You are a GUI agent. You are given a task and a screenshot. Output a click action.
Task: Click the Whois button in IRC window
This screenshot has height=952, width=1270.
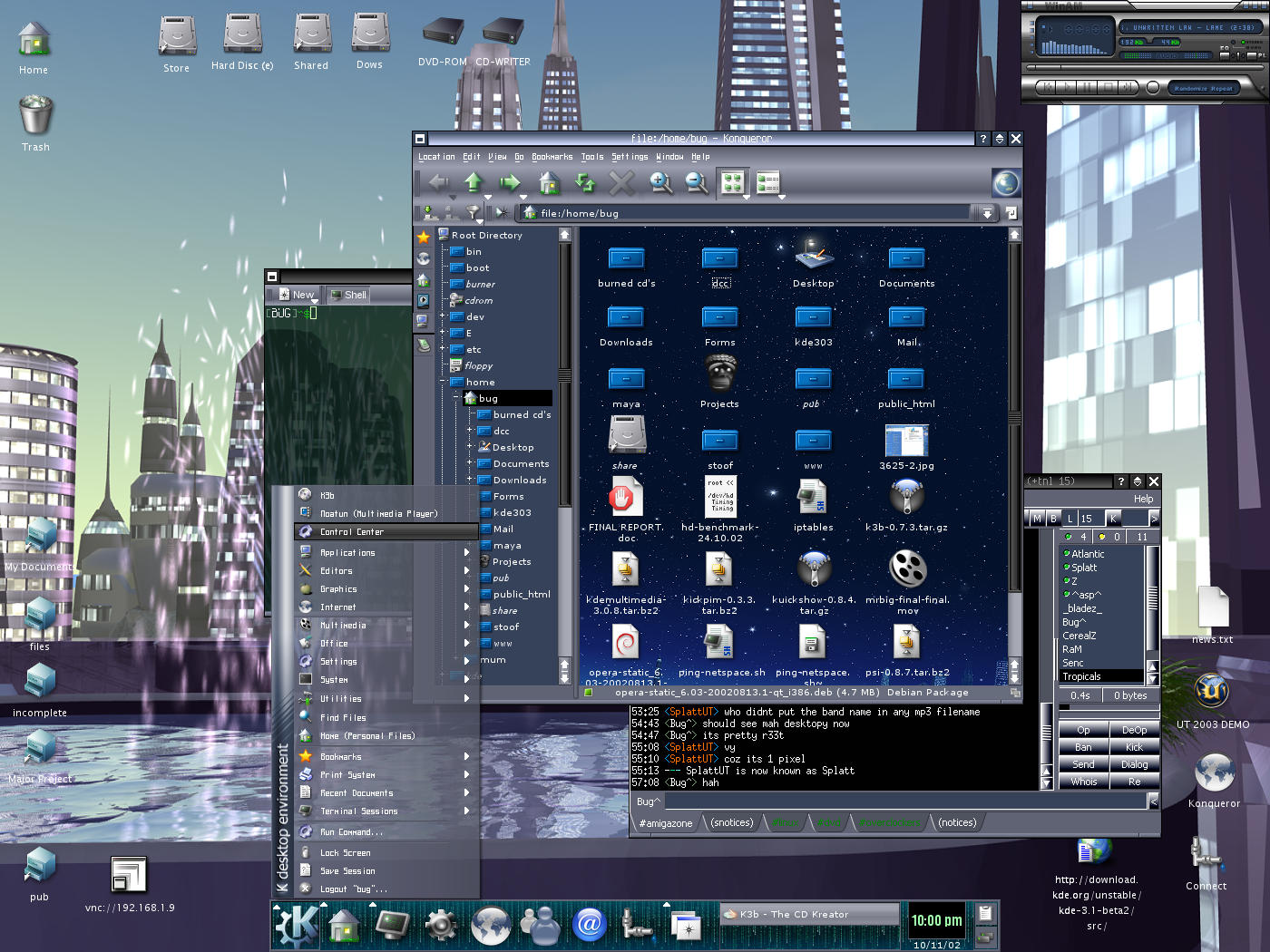[1083, 782]
